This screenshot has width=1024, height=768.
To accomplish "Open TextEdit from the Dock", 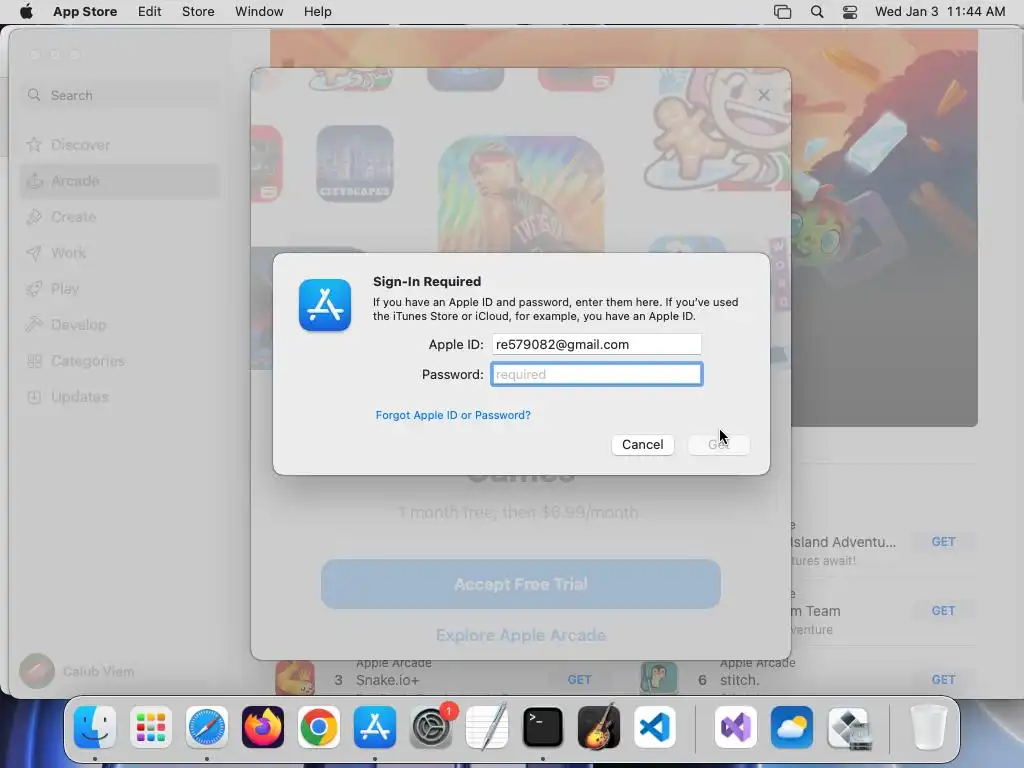I will [x=487, y=727].
